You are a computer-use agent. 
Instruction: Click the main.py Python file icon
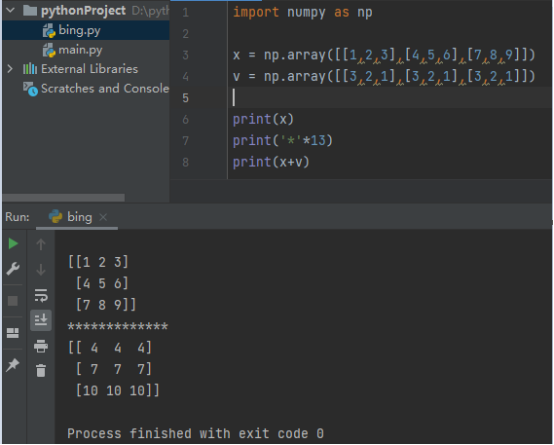pos(49,50)
